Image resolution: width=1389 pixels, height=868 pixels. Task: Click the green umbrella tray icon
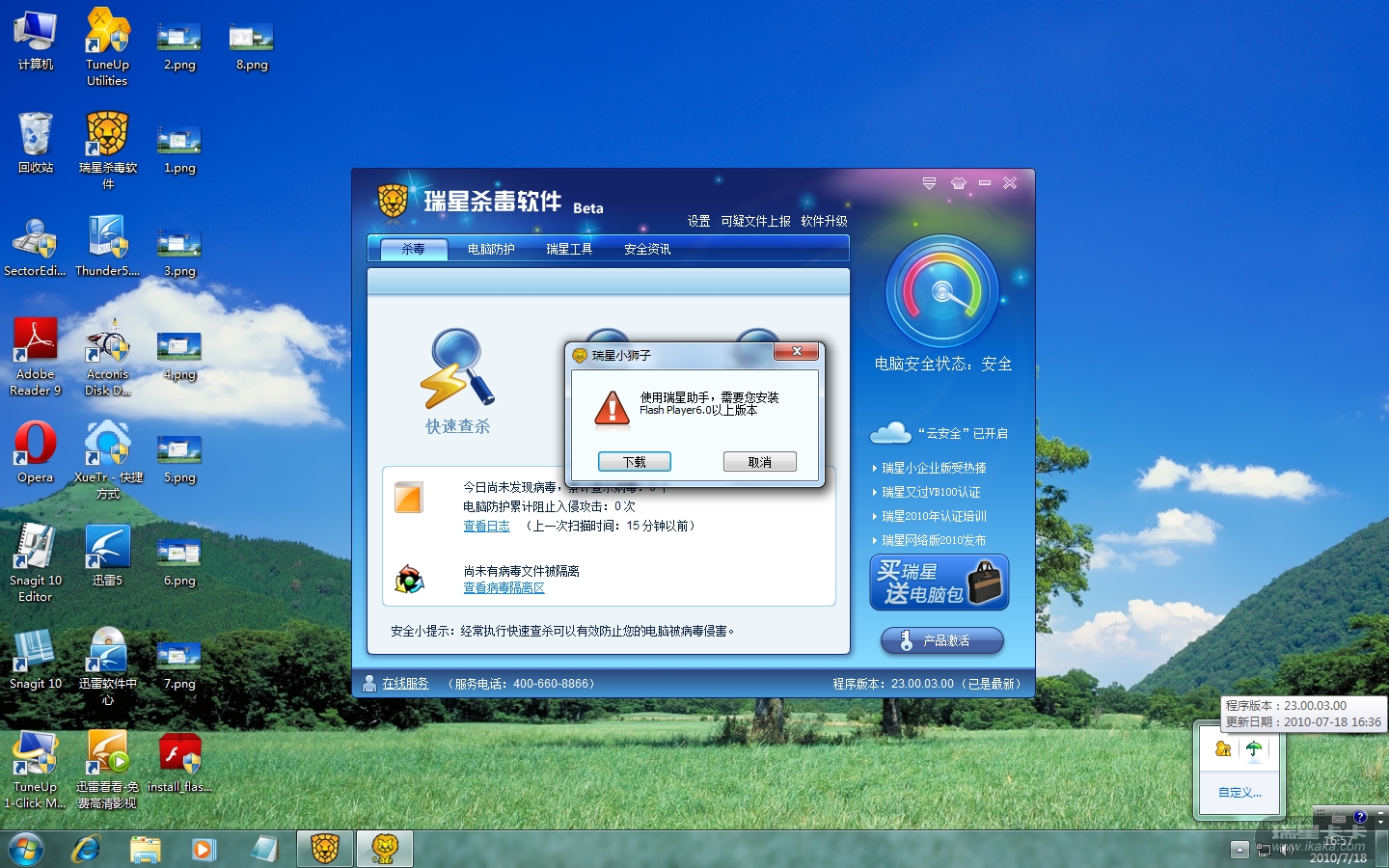pyautogui.click(x=1254, y=748)
